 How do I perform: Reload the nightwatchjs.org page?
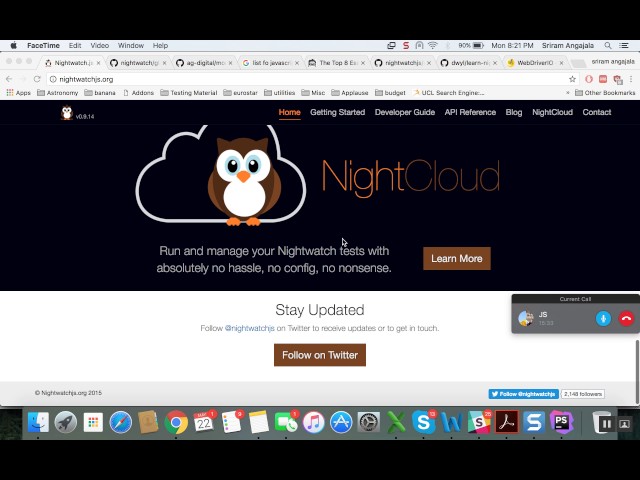tap(37, 79)
